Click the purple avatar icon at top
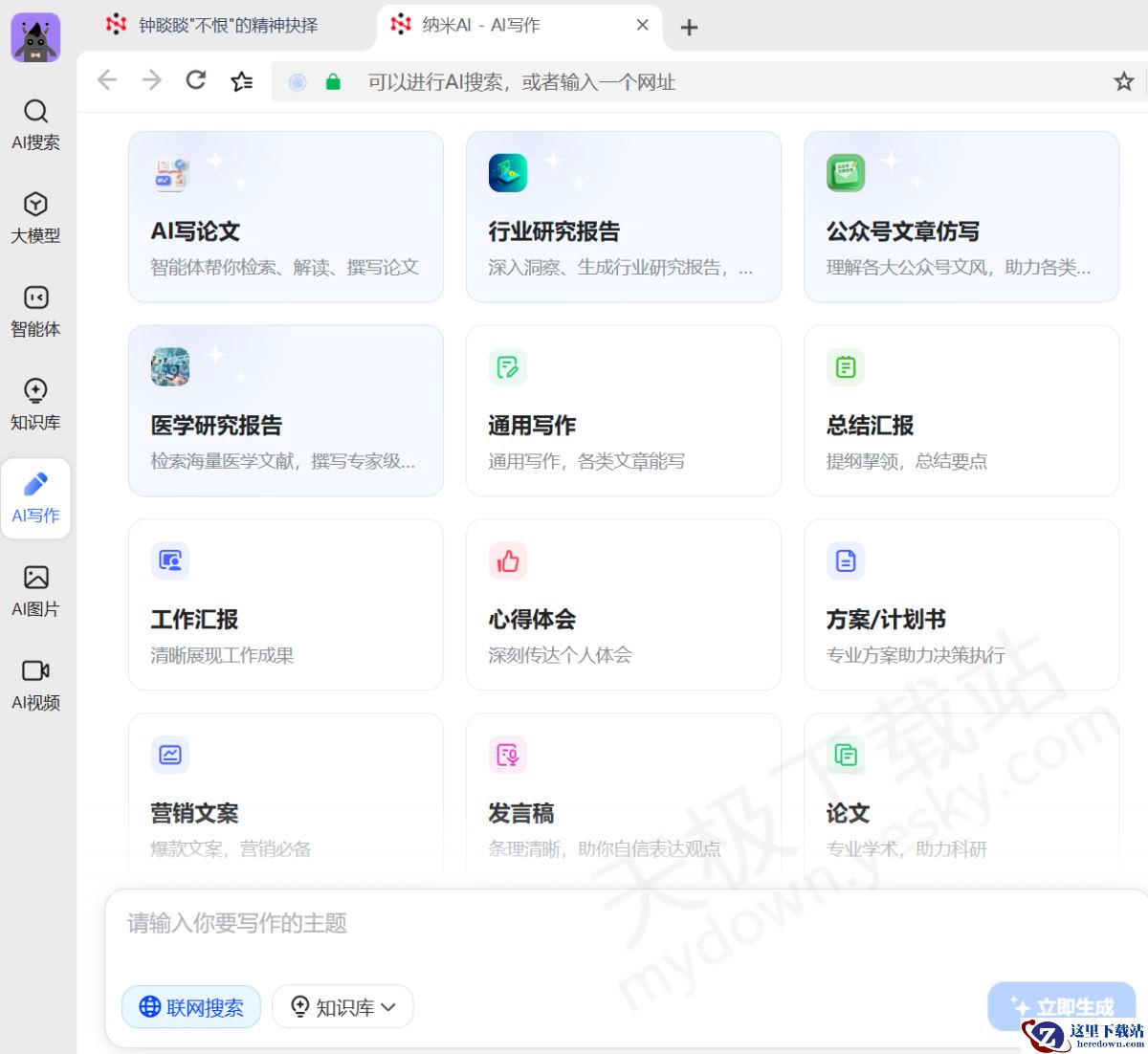 [x=35, y=38]
